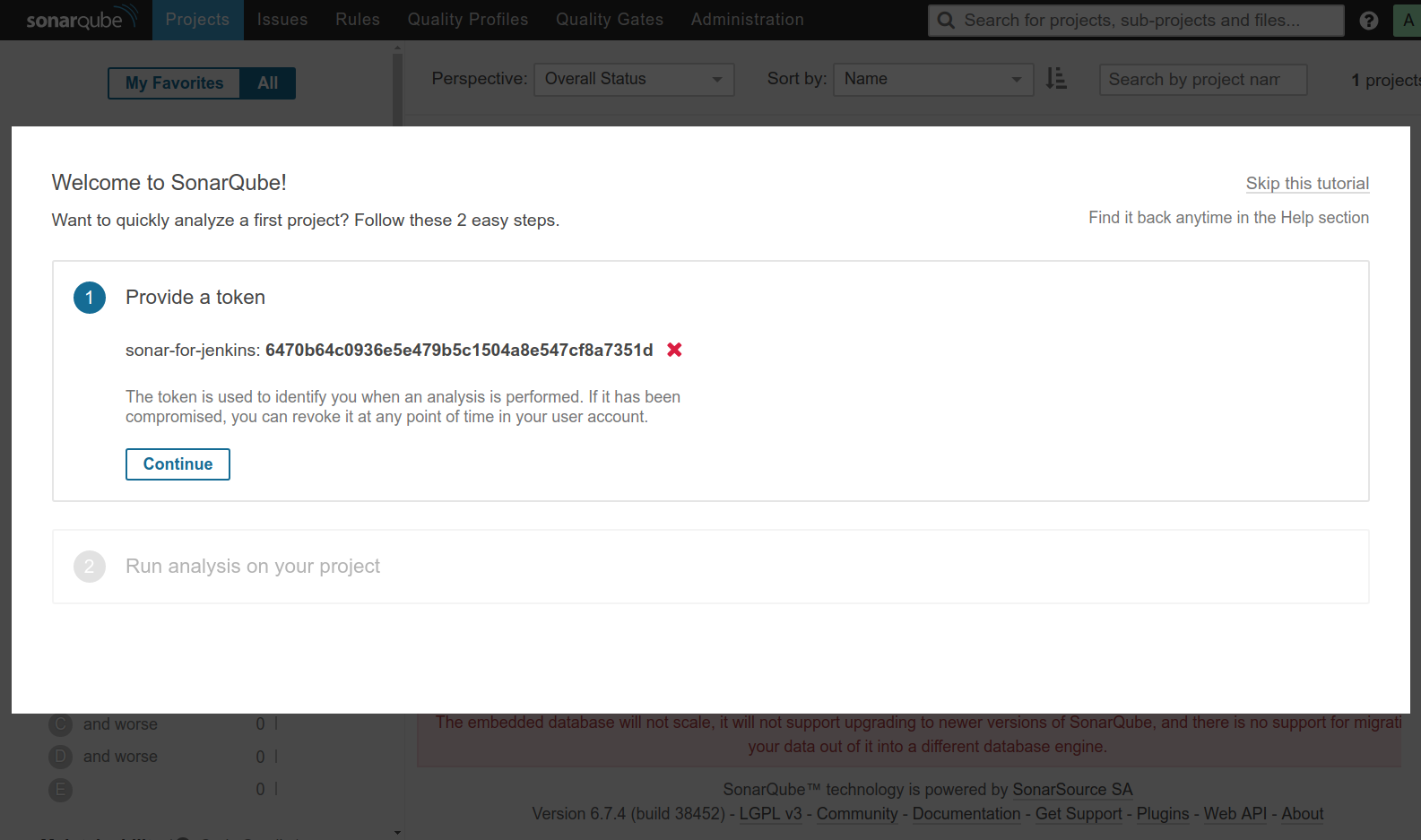Open the Perspective Overall Status dropdown
1421x840 pixels.
click(634, 79)
